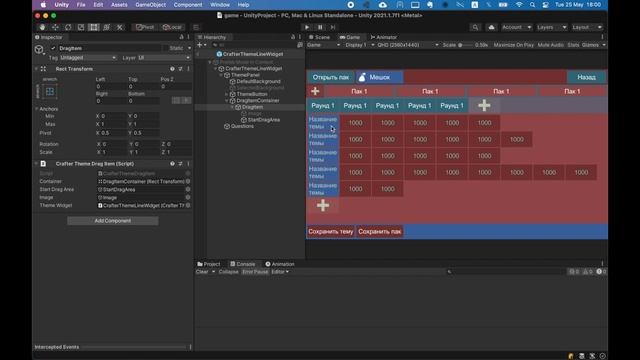Pick object for Theme Widget field

188,205
